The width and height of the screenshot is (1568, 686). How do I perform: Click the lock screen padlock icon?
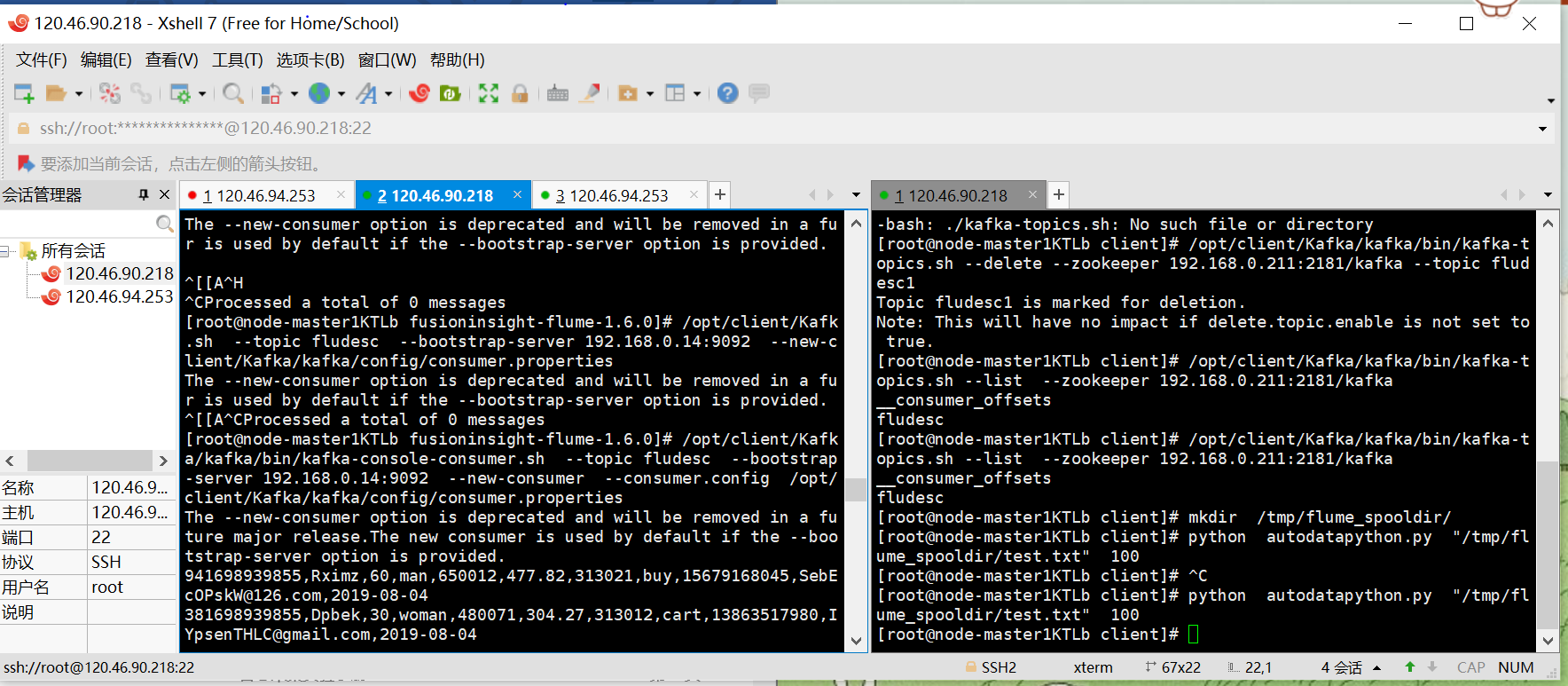(520, 93)
